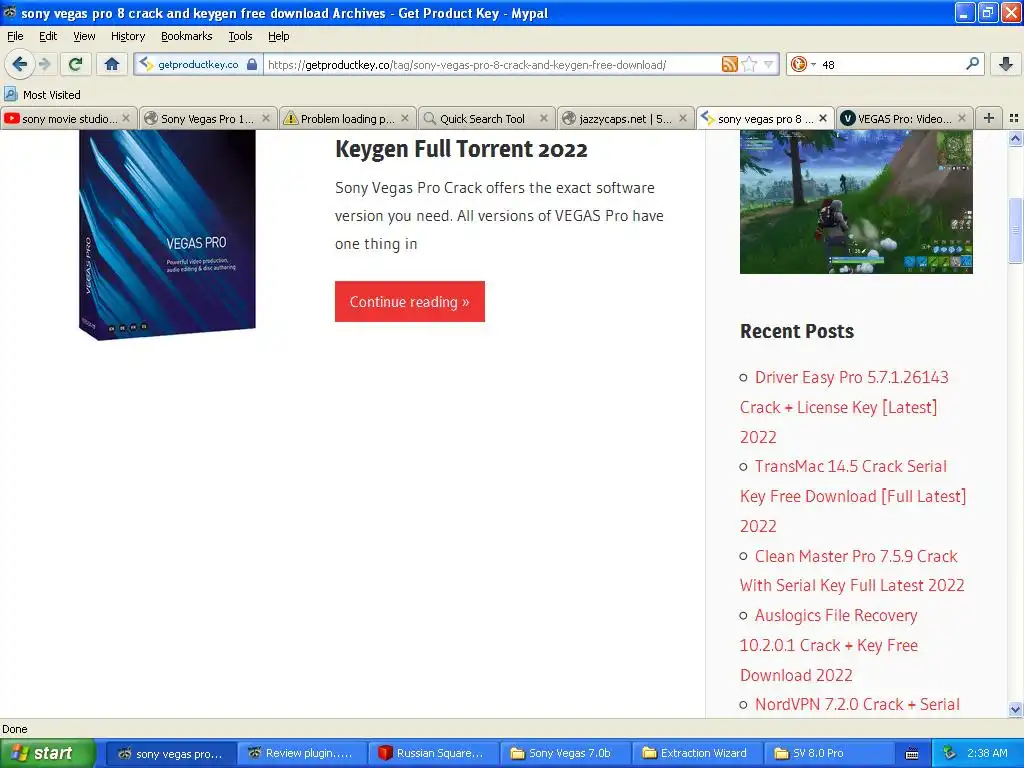The width and height of the screenshot is (1024, 768).
Task: Click the red Continue reading button
Action: (409, 301)
